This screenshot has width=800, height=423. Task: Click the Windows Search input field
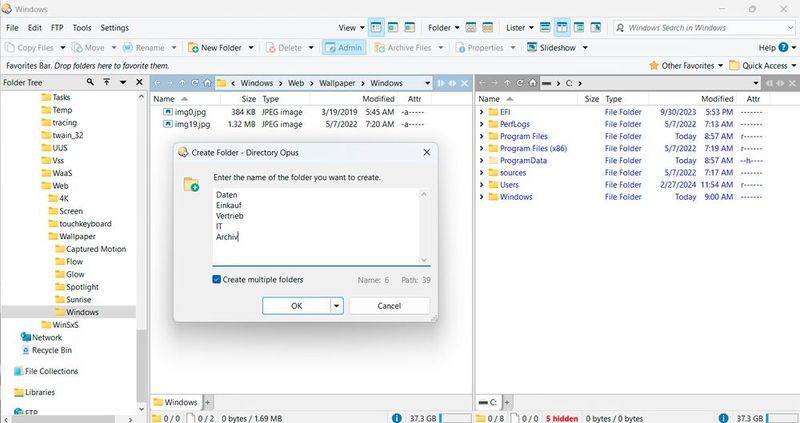pyautogui.click(x=704, y=28)
